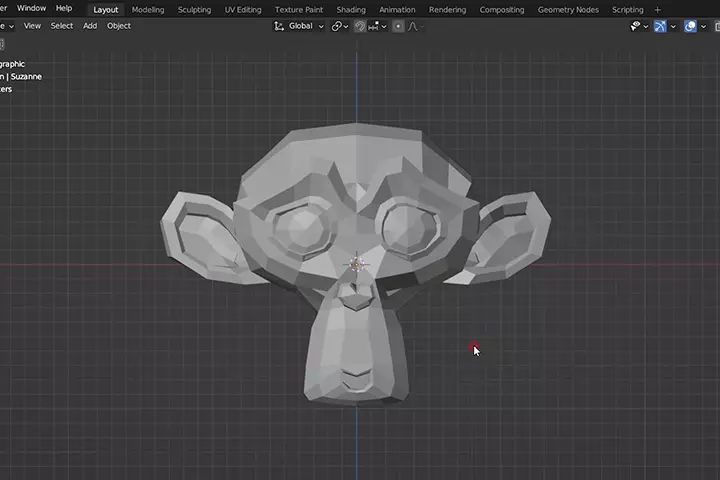Toggle viewport overlays
720x480 pixels.
pyautogui.click(x=690, y=26)
